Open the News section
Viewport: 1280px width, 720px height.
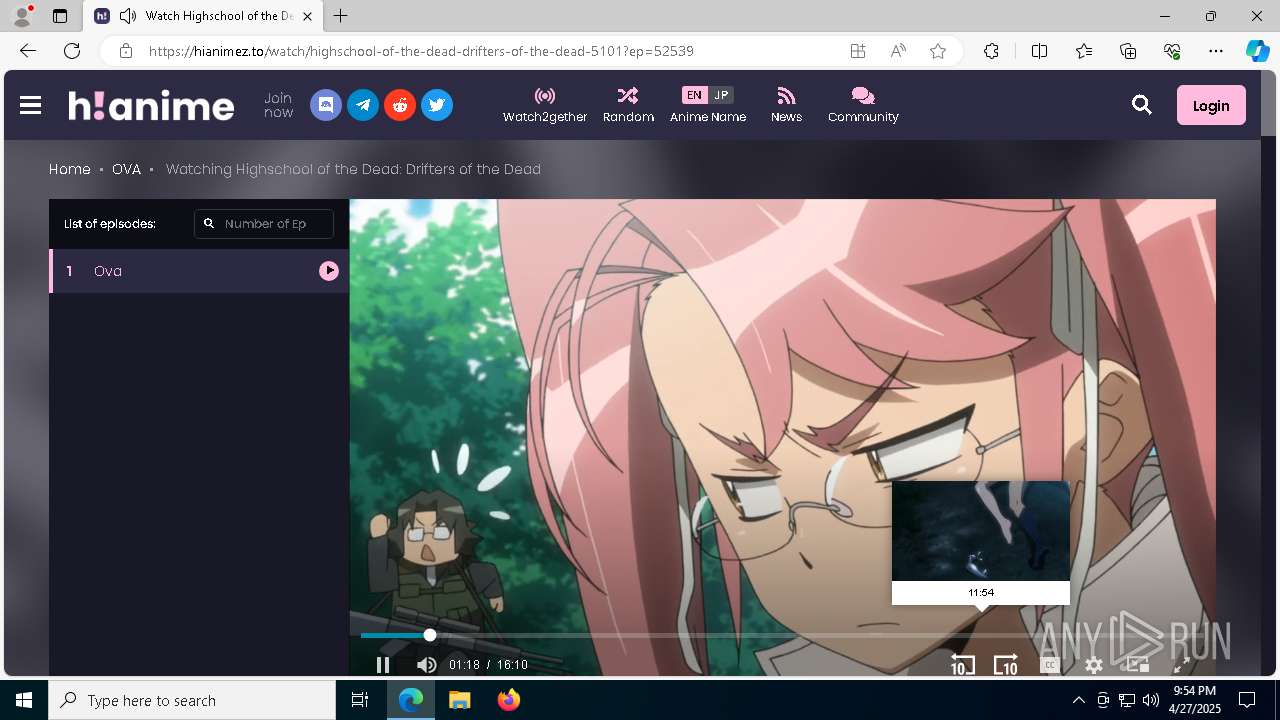[786, 105]
